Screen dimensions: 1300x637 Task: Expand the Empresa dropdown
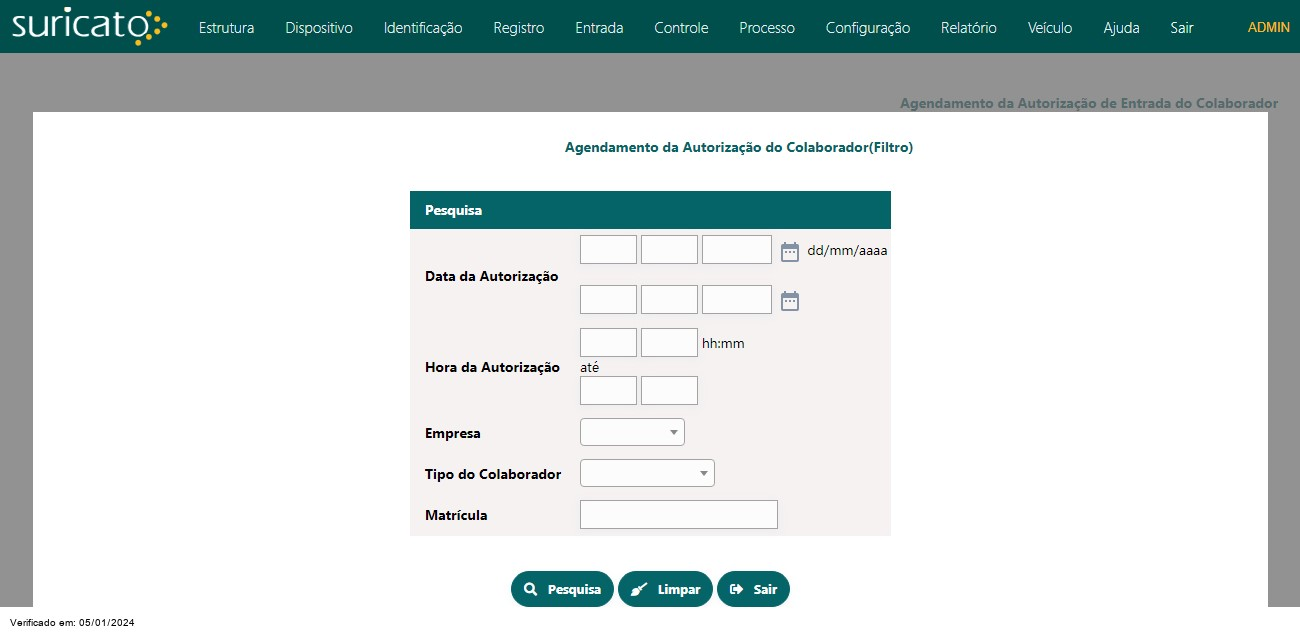tap(632, 432)
